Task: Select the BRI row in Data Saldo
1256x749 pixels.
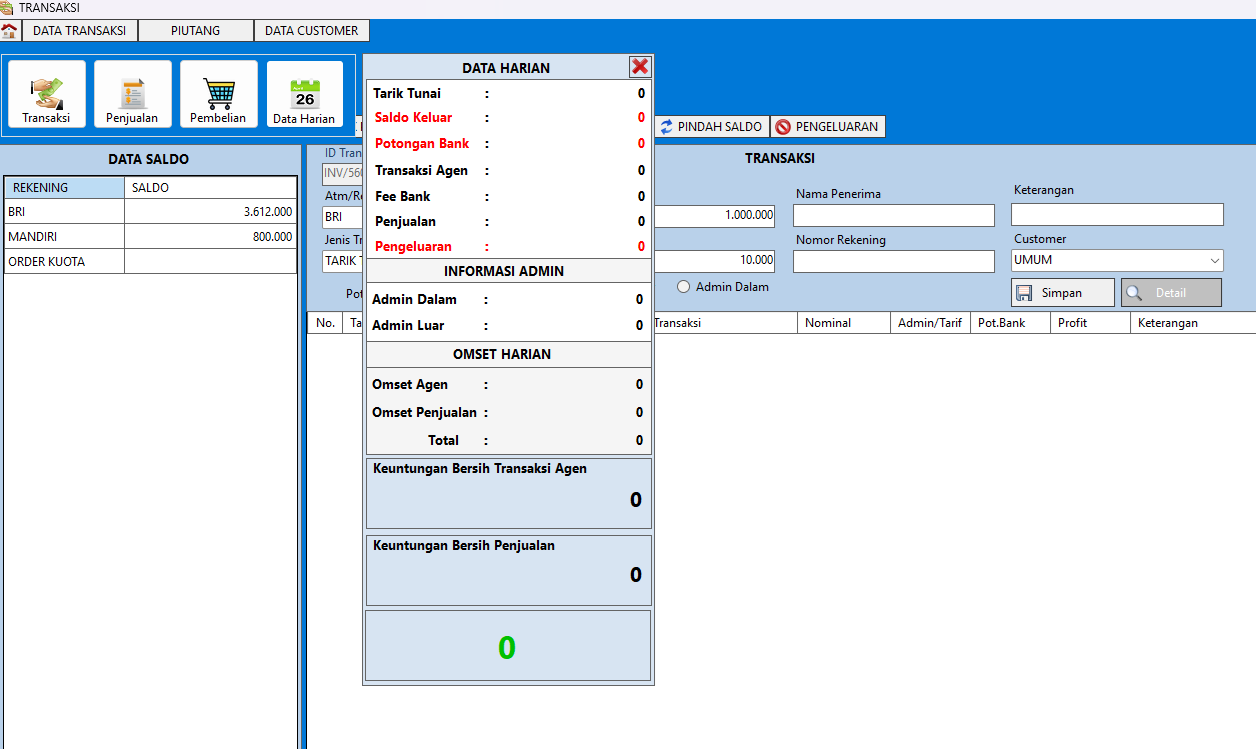Action: click(150, 212)
